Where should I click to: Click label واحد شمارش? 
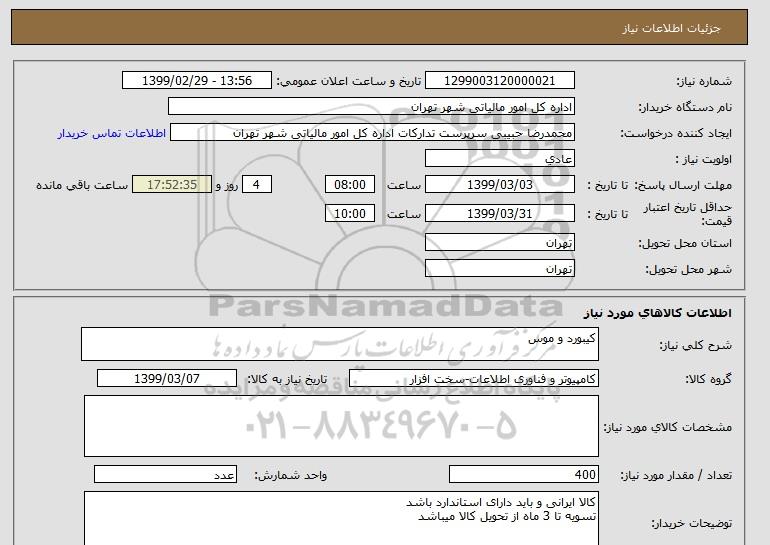pyautogui.click(x=291, y=475)
